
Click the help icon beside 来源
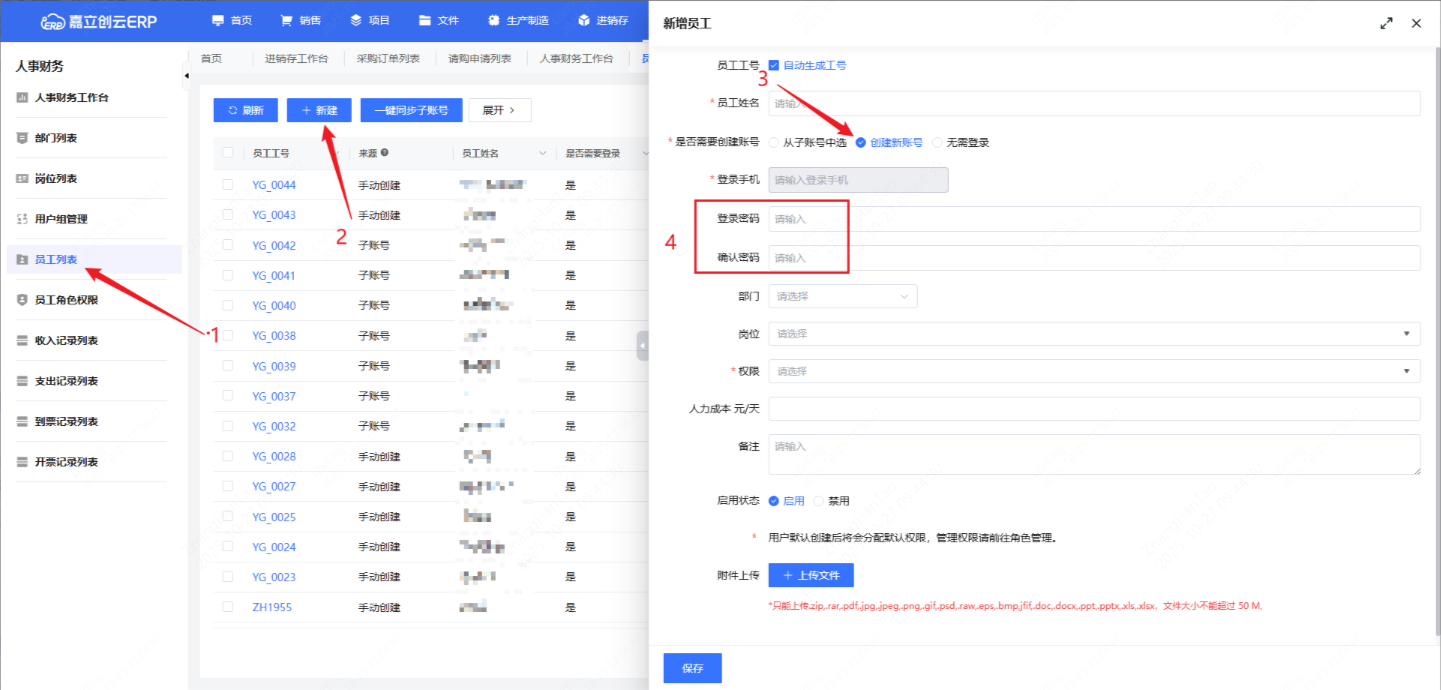pos(385,153)
